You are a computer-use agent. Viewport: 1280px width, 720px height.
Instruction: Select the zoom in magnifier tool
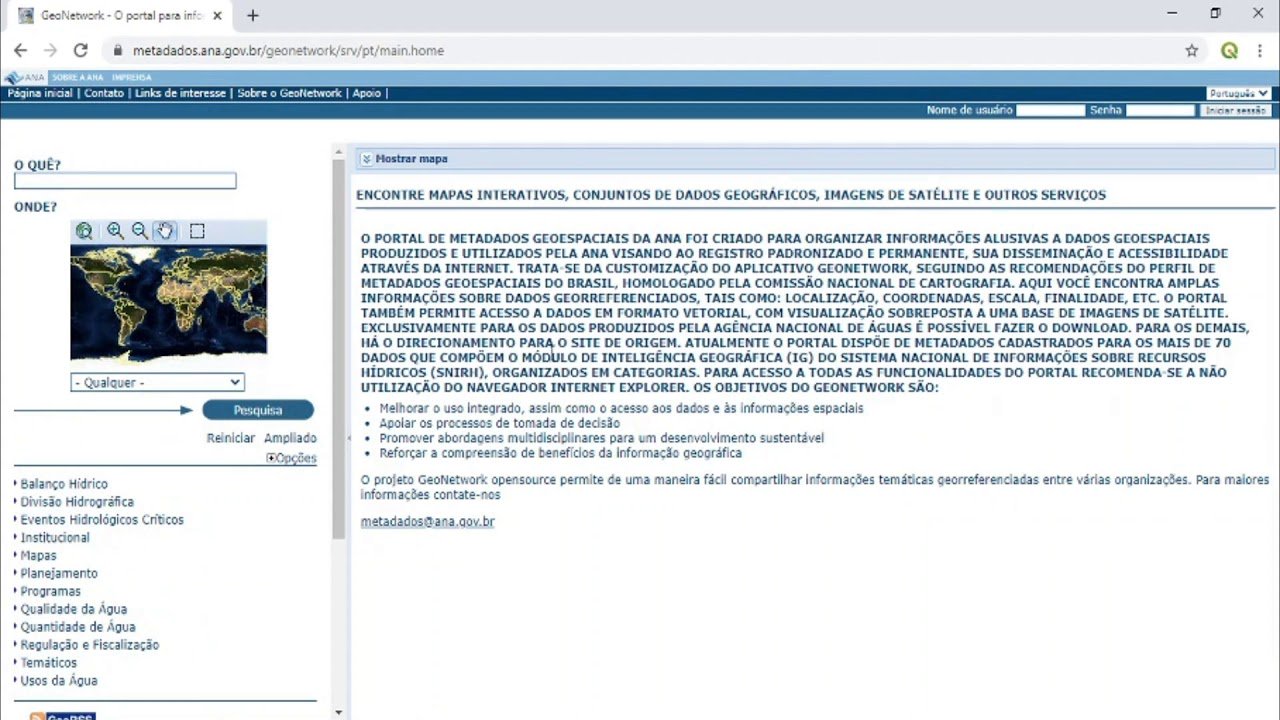[115, 231]
